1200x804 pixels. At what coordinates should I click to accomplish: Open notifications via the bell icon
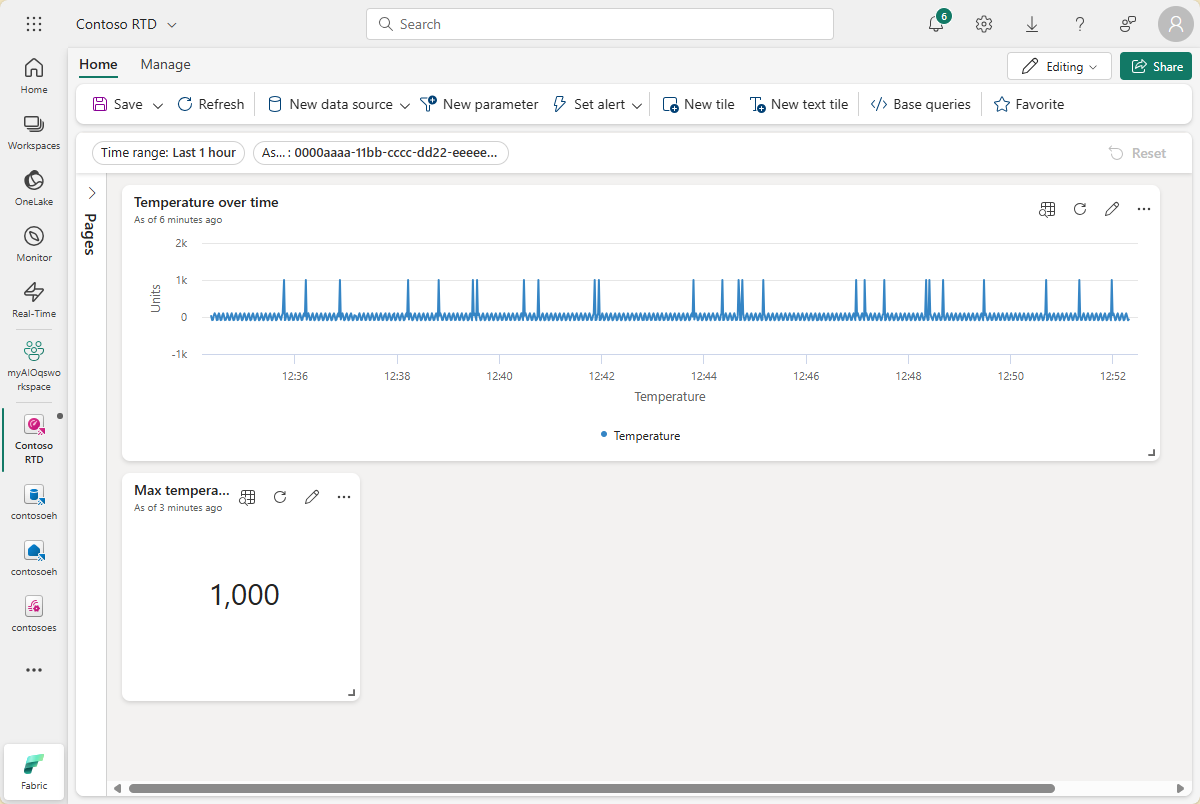[933, 23]
